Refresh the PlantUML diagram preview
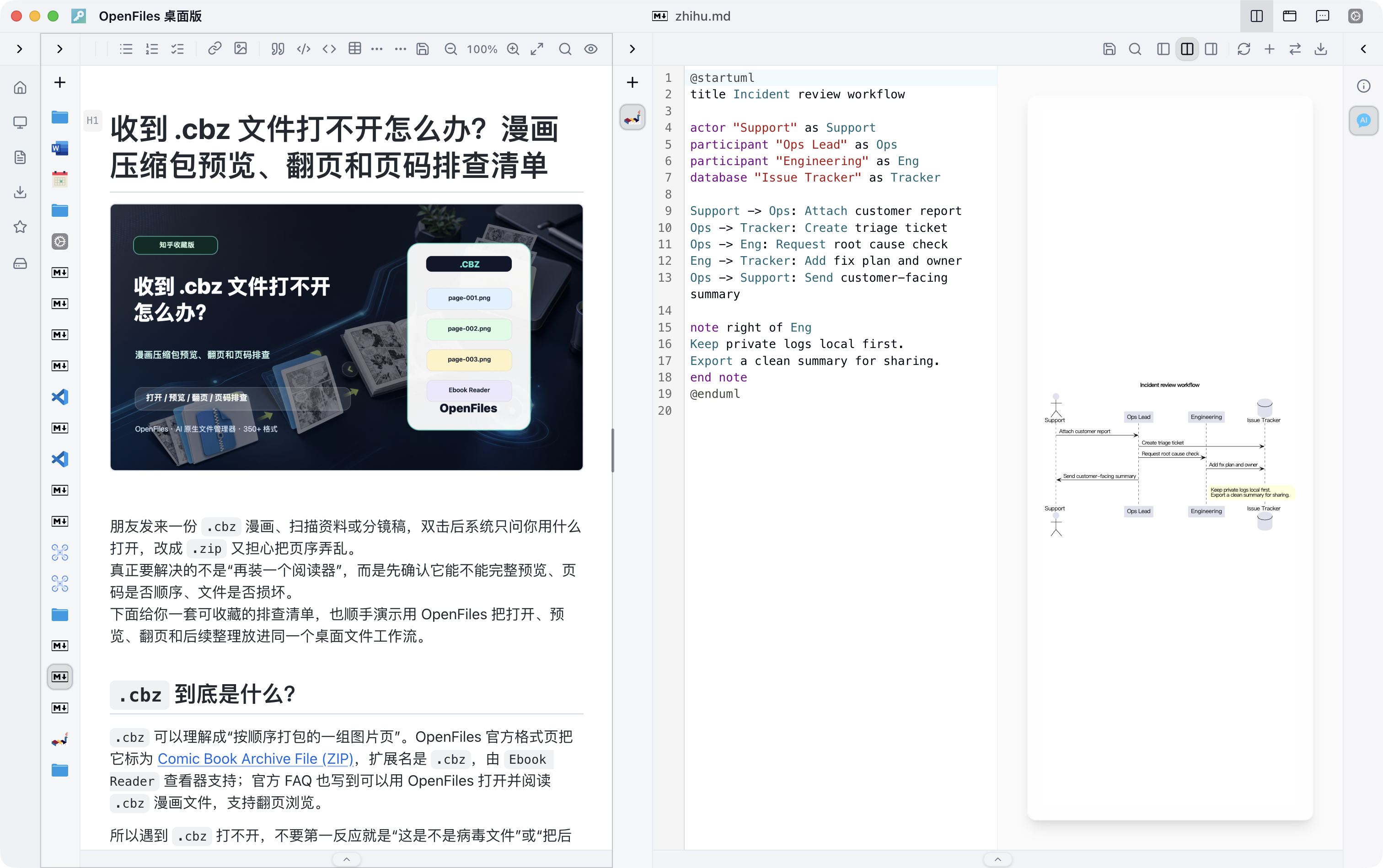The height and width of the screenshot is (868, 1383). [x=1244, y=49]
